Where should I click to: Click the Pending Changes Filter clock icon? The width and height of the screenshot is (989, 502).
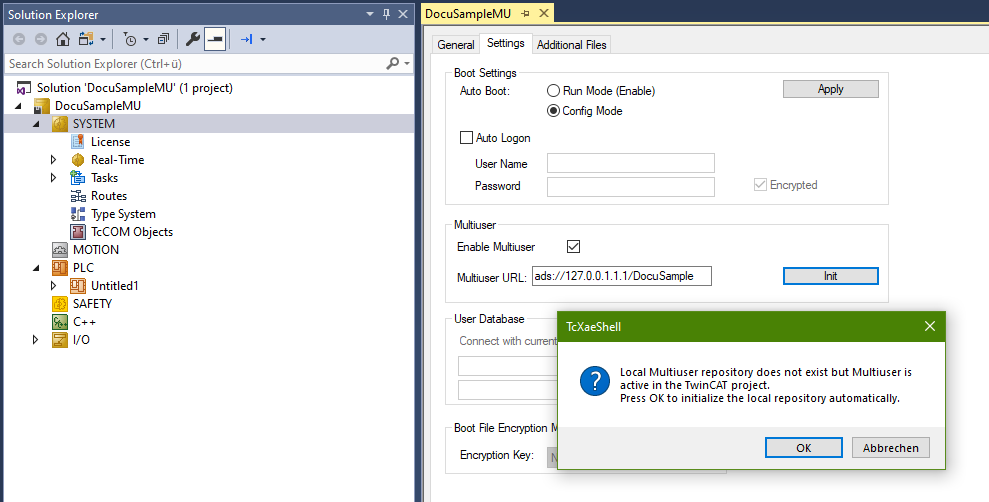(129, 40)
